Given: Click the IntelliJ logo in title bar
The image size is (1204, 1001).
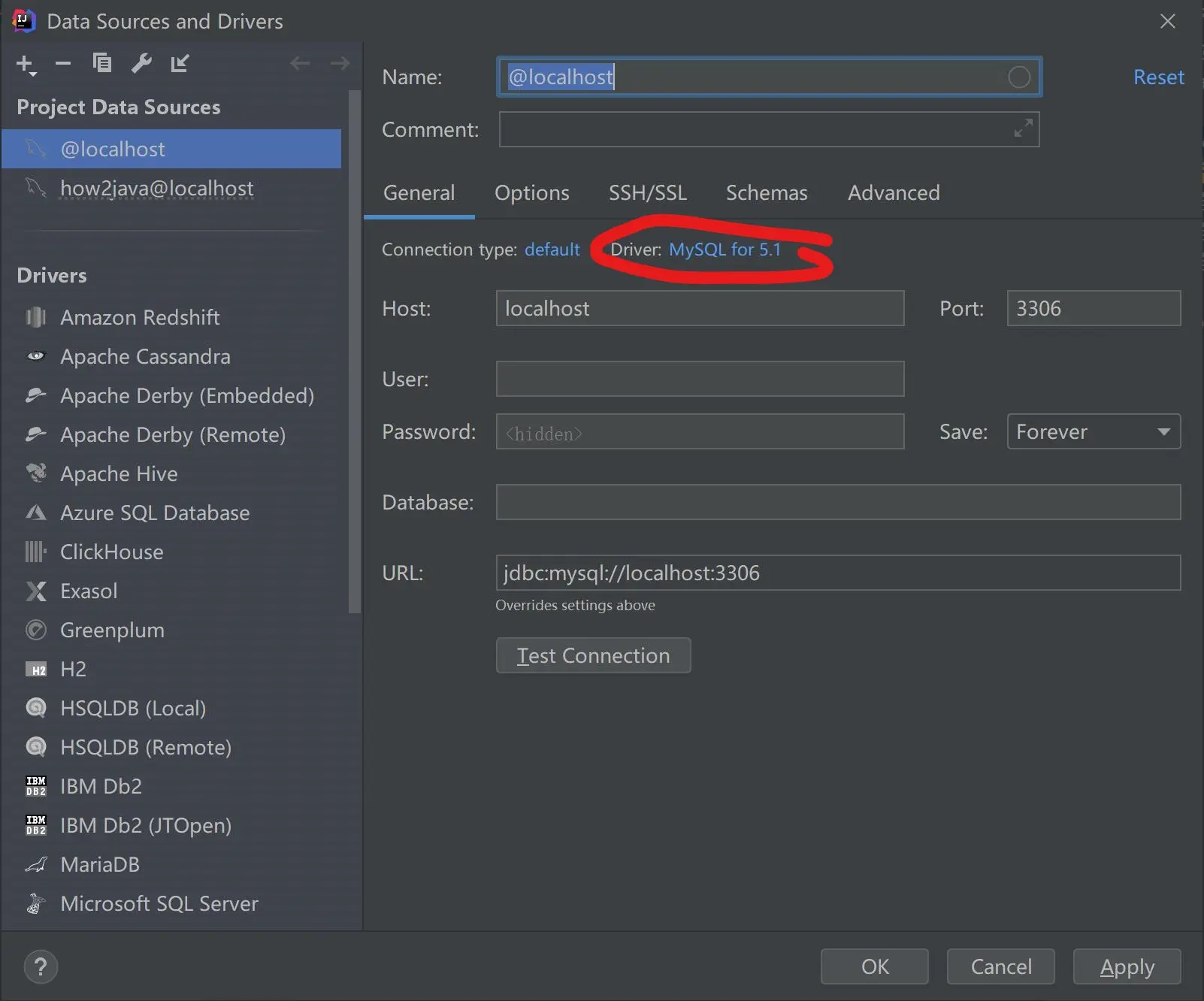Looking at the screenshot, I should click(x=24, y=21).
